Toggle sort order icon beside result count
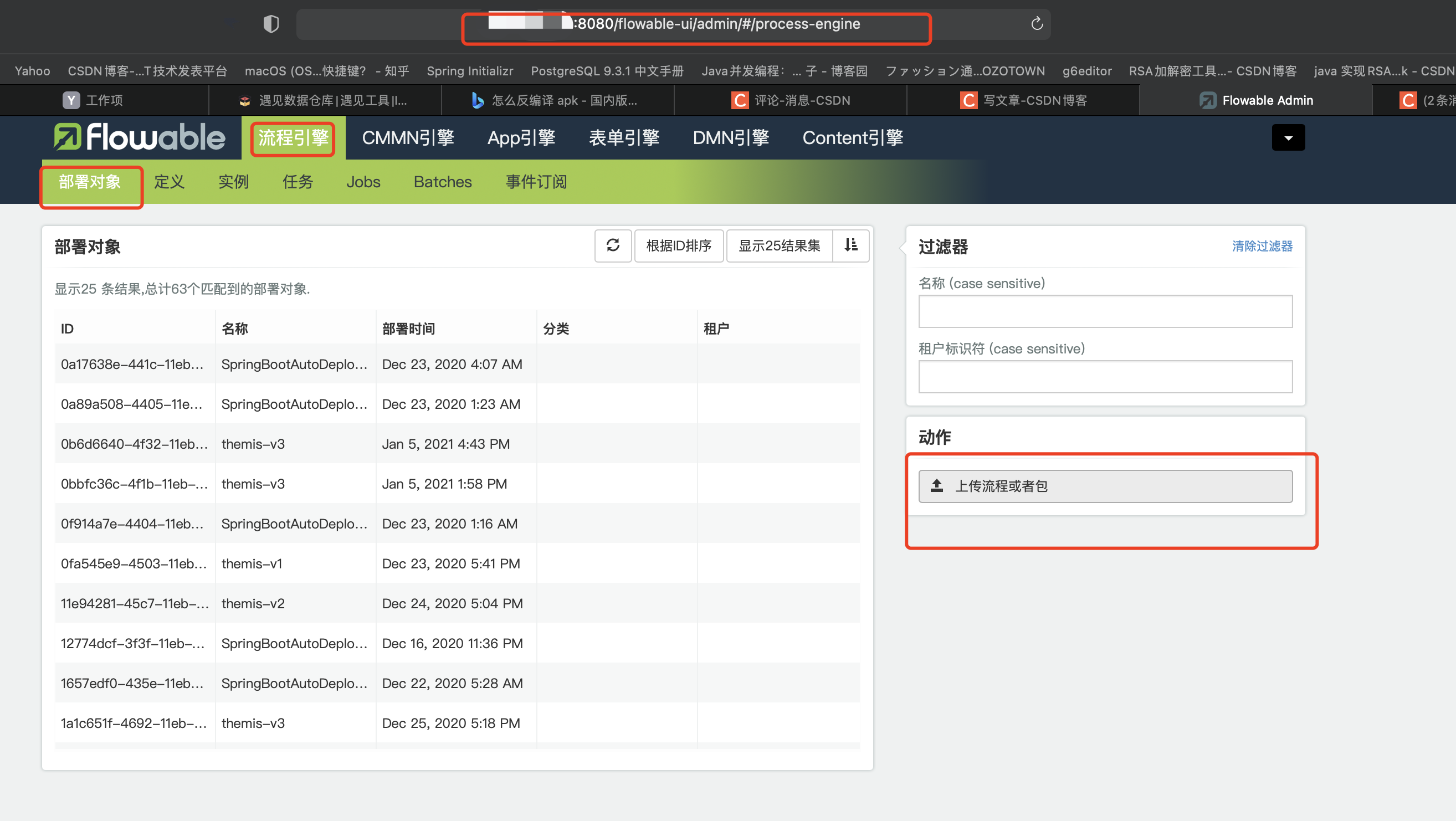Image resolution: width=1456 pixels, height=821 pixels. point(850,246)
